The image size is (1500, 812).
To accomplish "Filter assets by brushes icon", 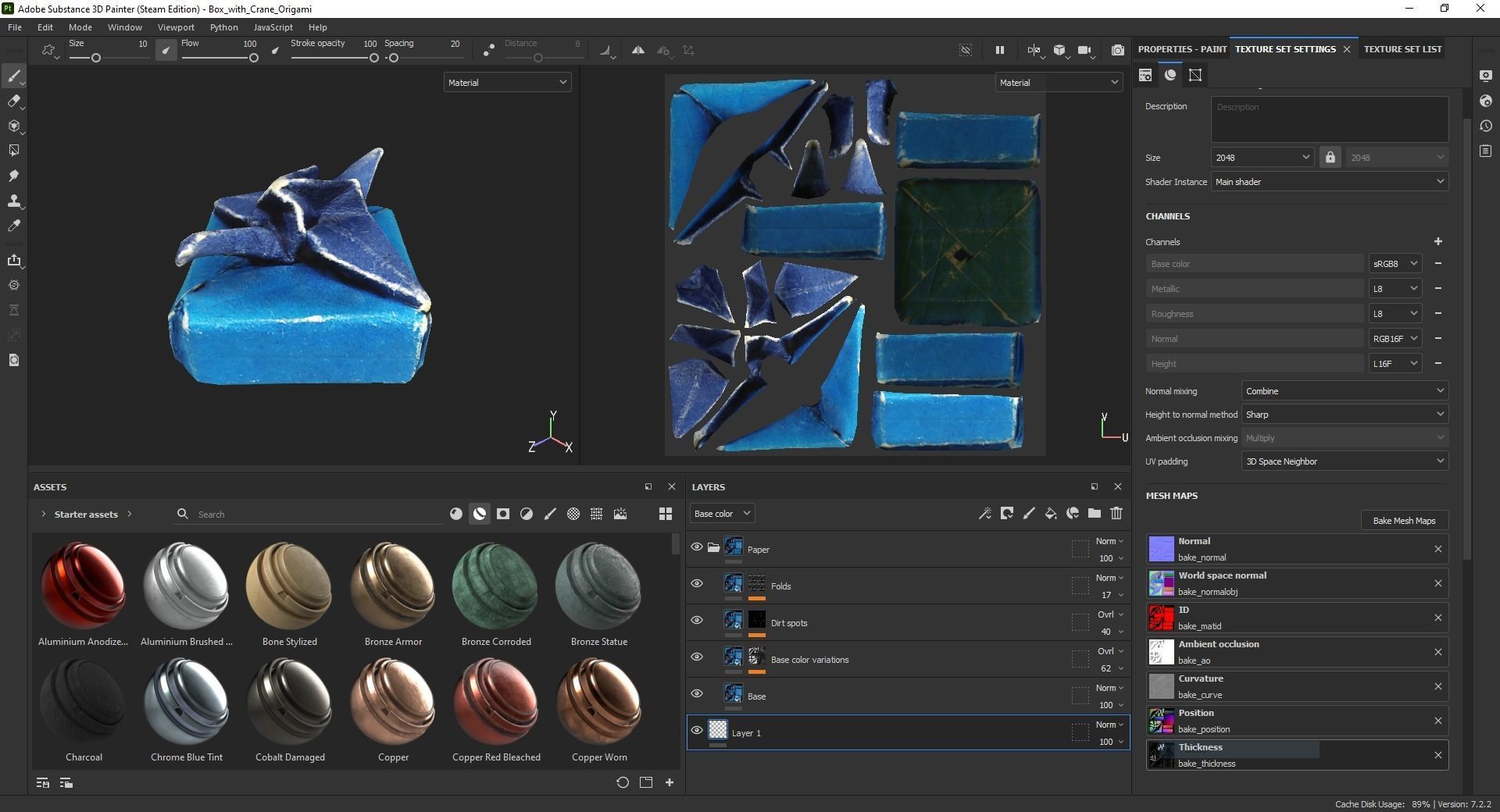I will 550,514.
